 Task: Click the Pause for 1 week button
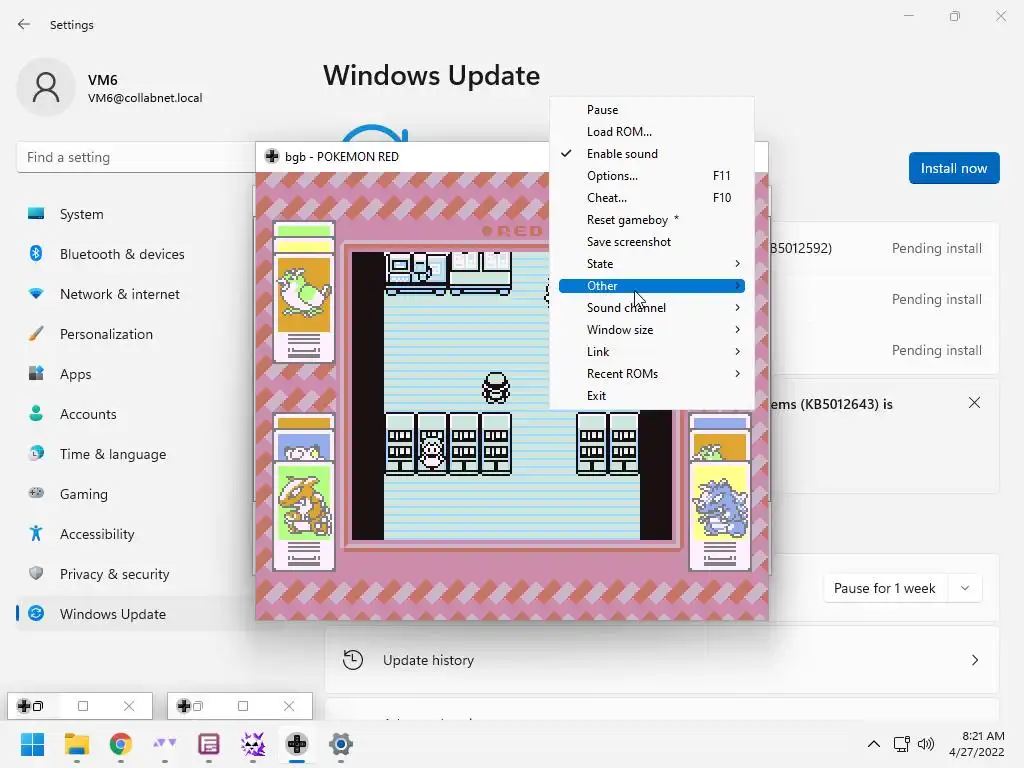pos(885,588)
